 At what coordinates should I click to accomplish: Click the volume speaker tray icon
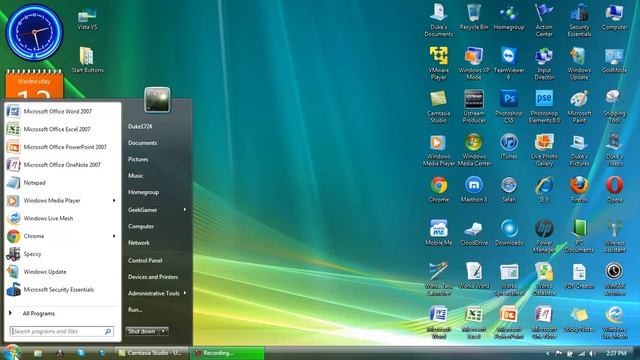click(x=591, y=353)
